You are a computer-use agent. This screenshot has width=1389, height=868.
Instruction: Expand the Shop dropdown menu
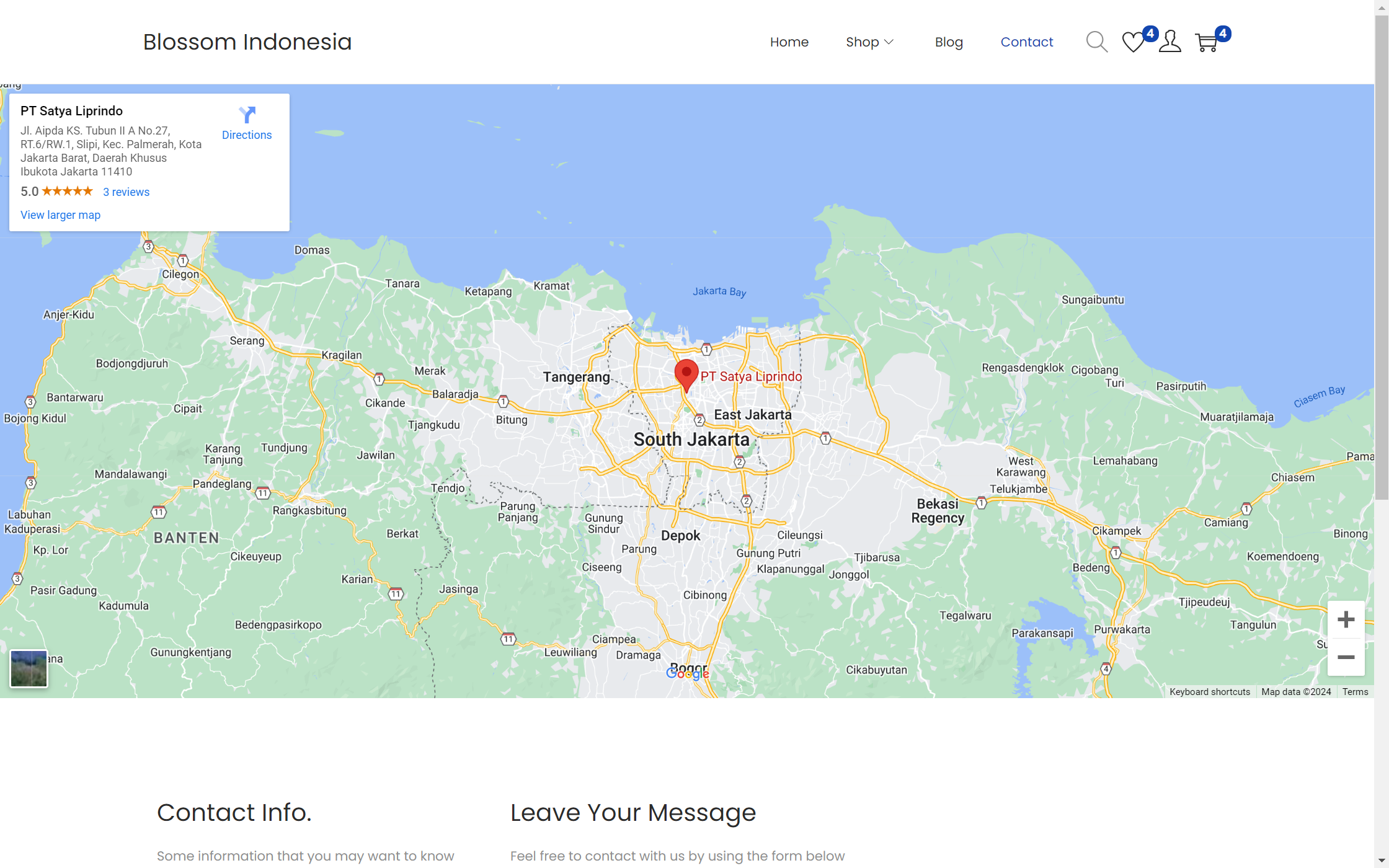869,42
